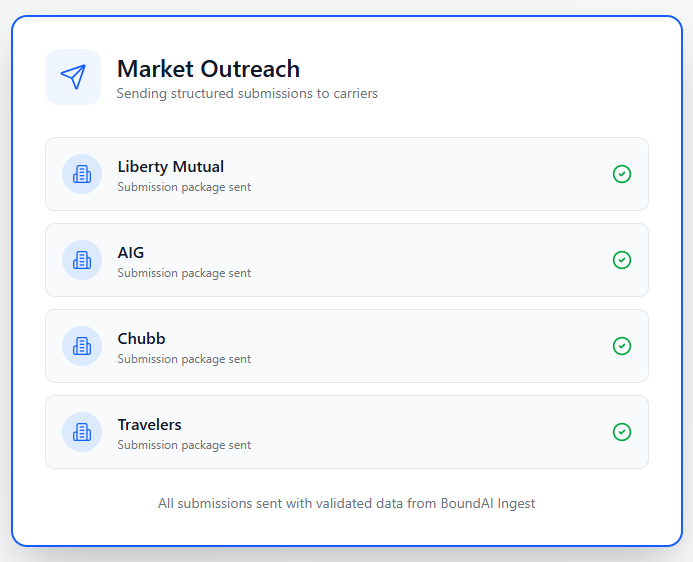Viewport: 693px width, 562px height.
Task: Select the AIG carrier name
Action: coord(131,252)
